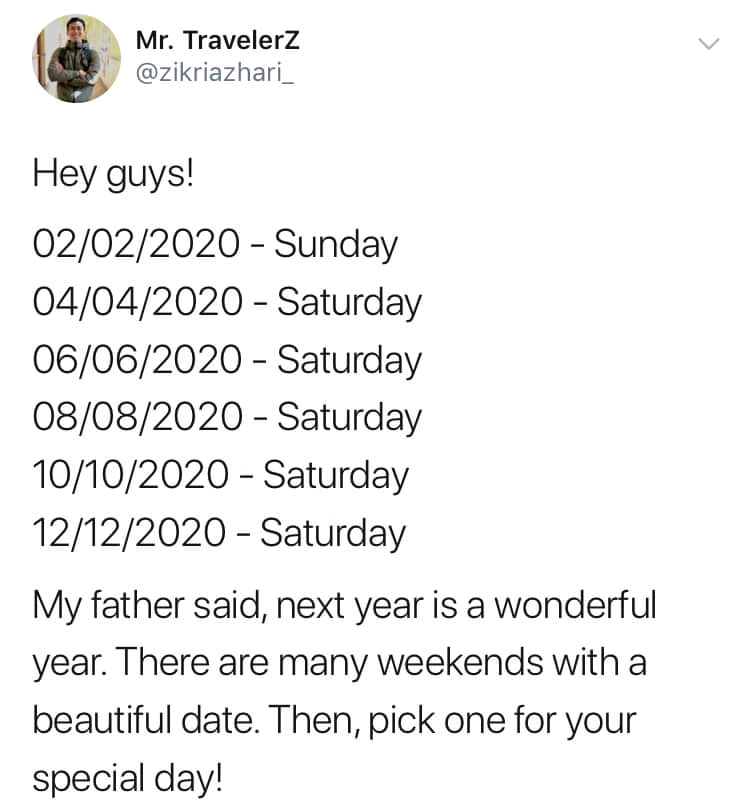
Task: Select the 04/04/2020 - Saturday line
Action: tap(227, 303)
